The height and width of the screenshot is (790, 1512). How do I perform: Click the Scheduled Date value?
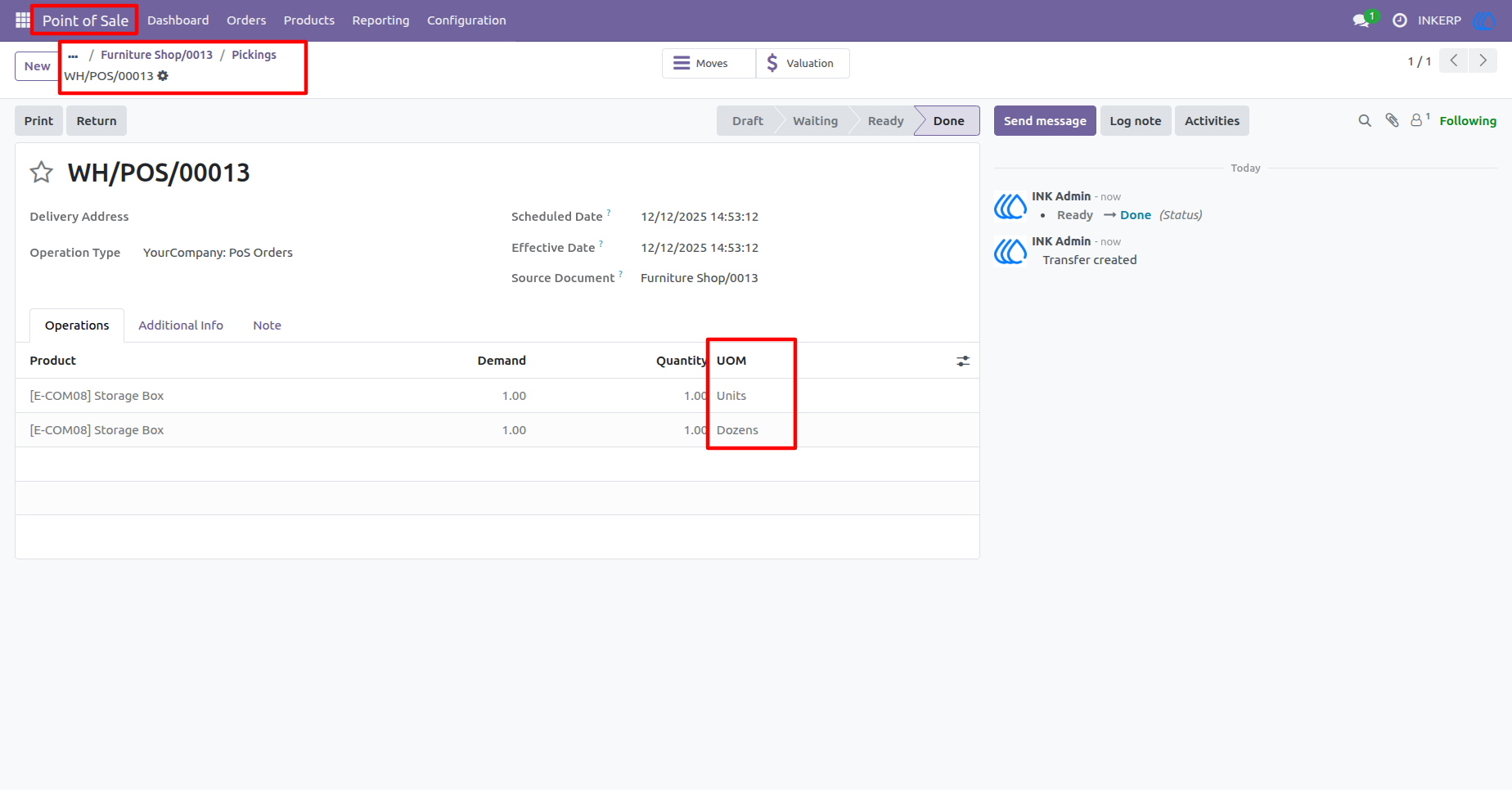[700, 217]
